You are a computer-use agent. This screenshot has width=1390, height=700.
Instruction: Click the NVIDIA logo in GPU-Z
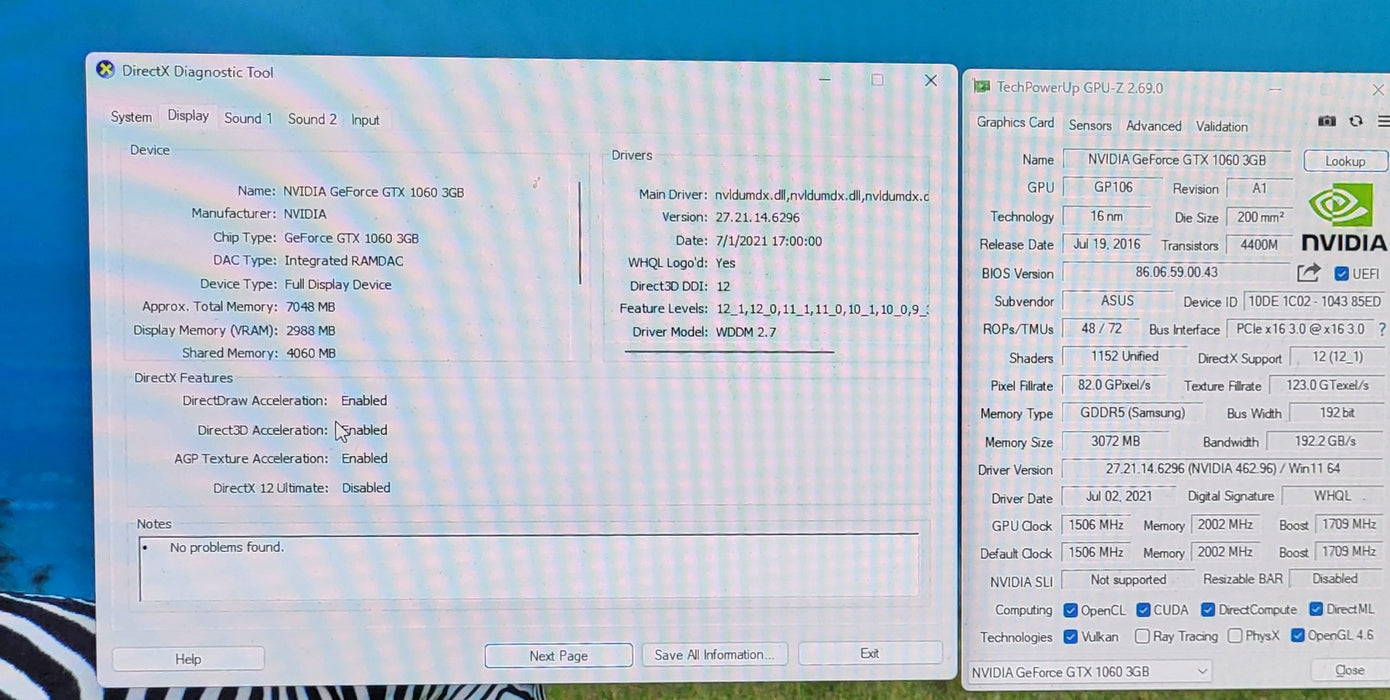coord(1341,216)
